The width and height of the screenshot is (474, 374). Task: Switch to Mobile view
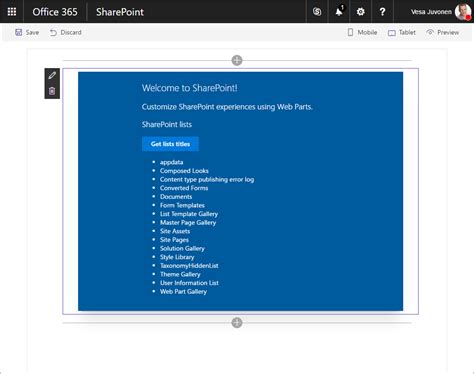tap(362, 32)
